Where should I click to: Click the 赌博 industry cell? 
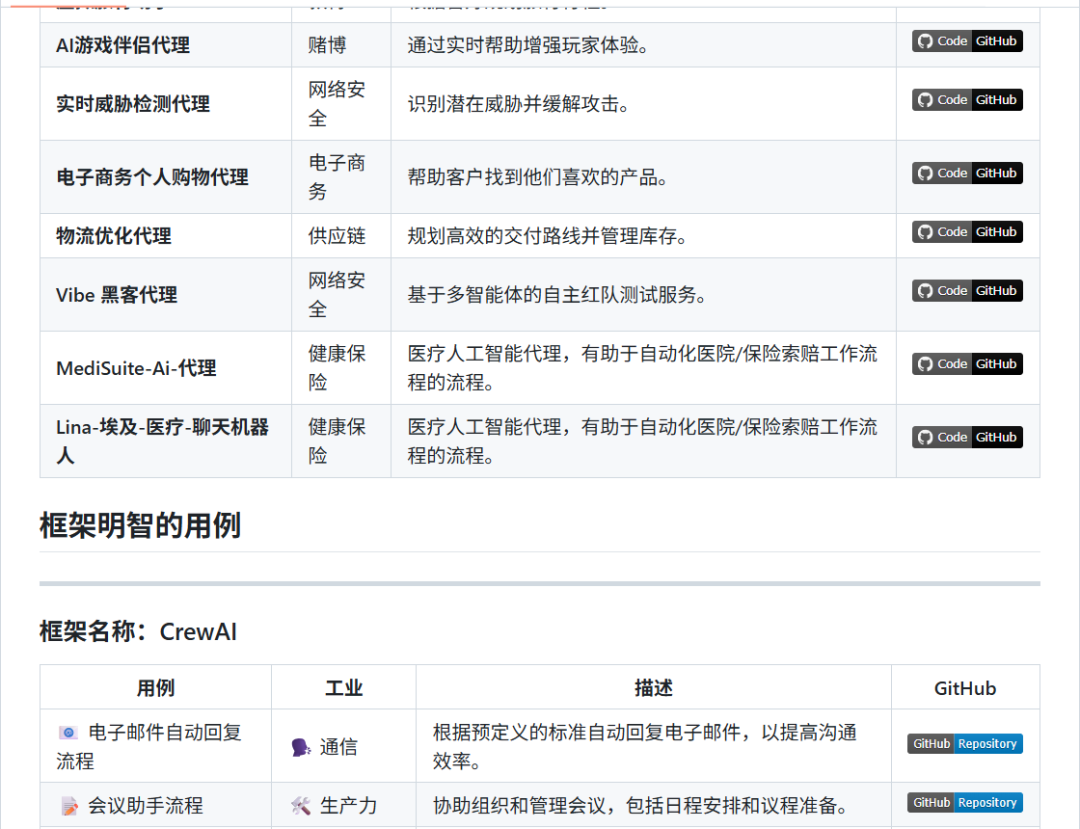tap(327, 45)
